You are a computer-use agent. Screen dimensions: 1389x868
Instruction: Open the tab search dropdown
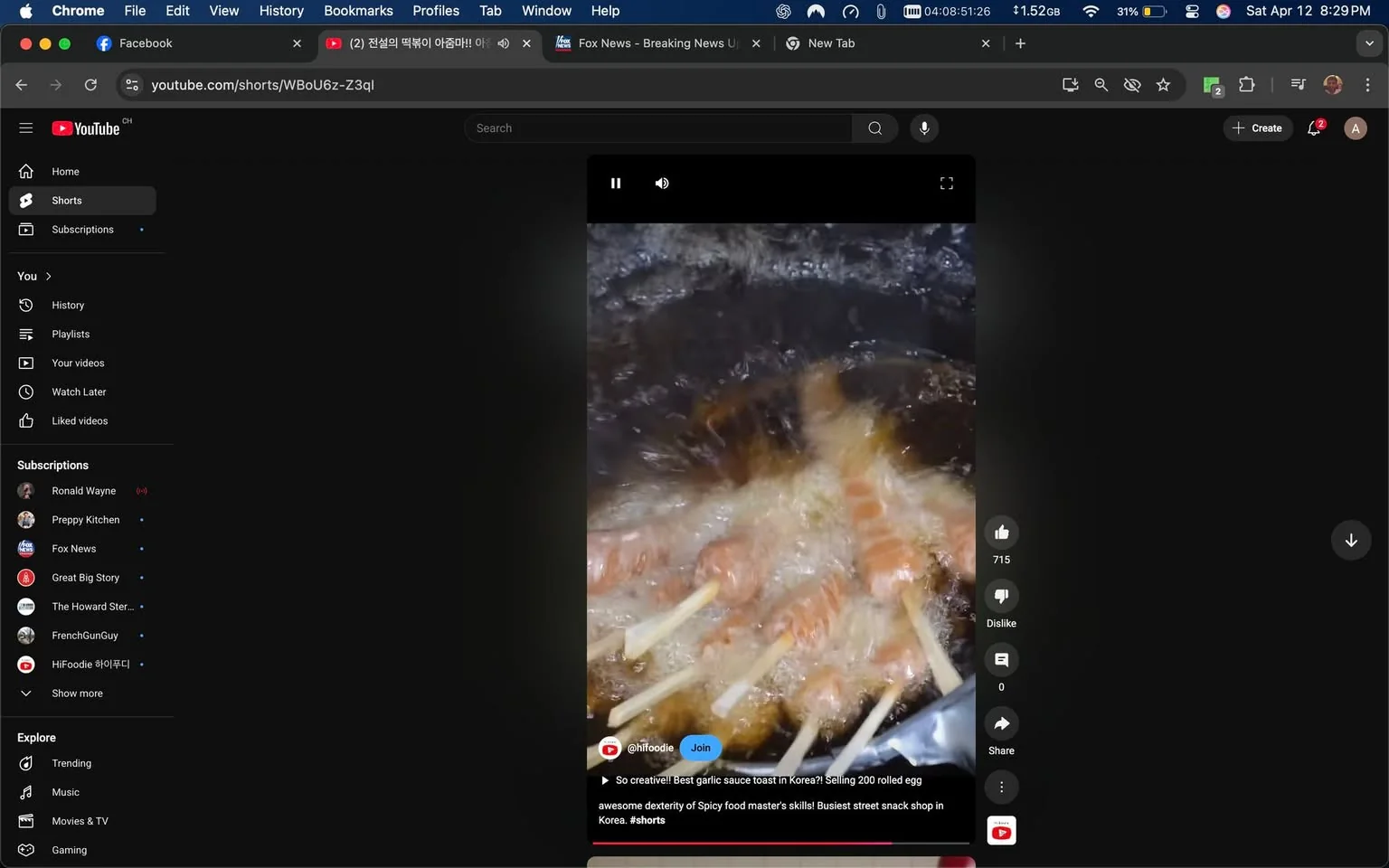[x=1369, y=43]
